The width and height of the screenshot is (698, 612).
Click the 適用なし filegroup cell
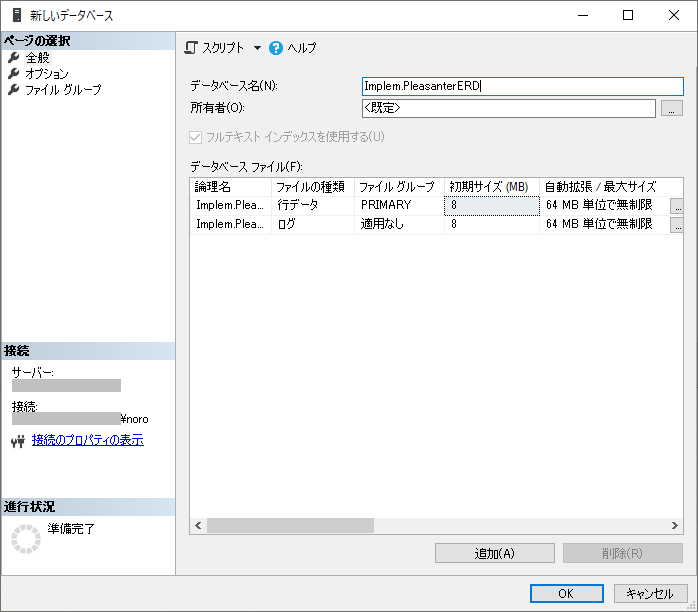(x=399, y=224)
